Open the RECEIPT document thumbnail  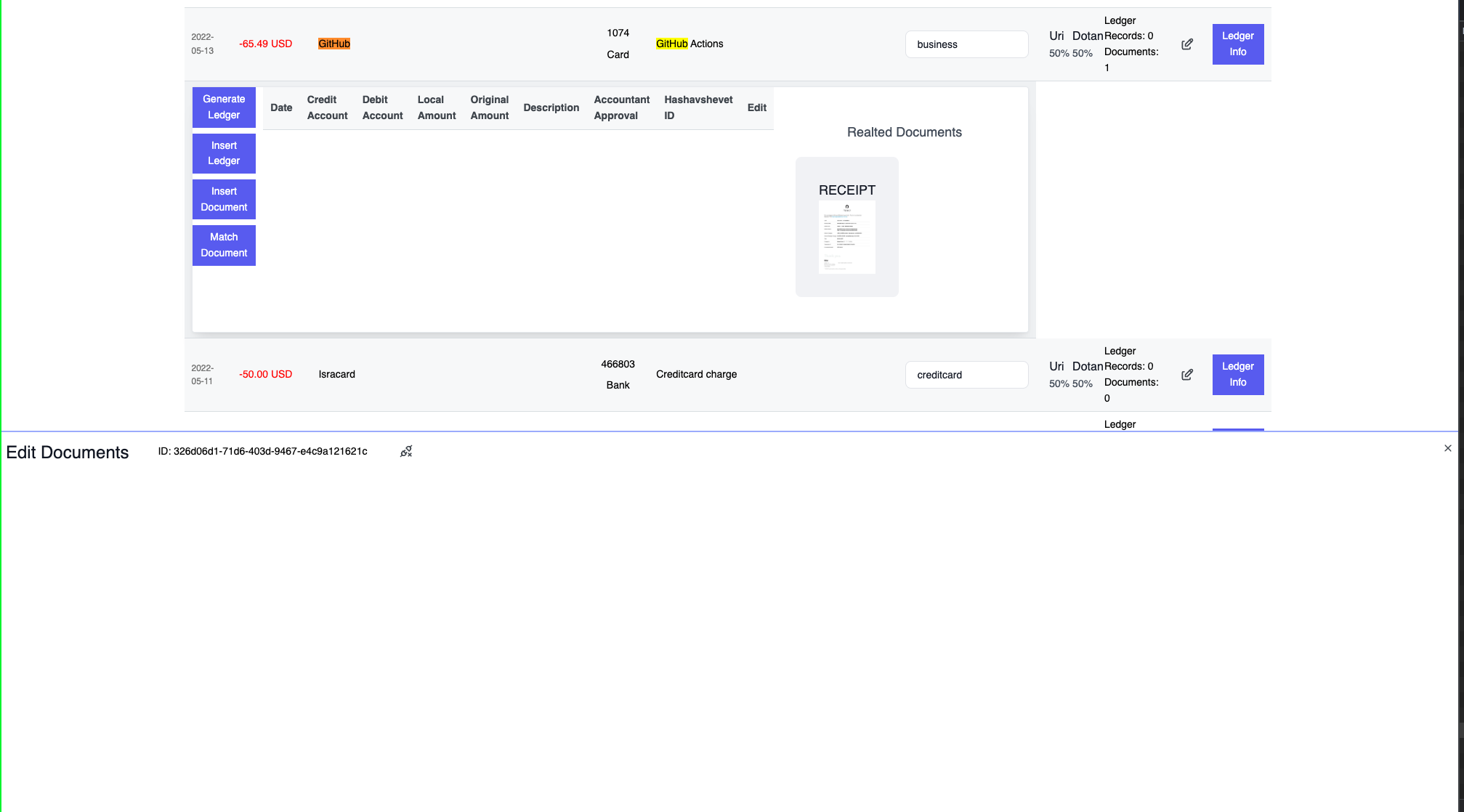point(846,237)
